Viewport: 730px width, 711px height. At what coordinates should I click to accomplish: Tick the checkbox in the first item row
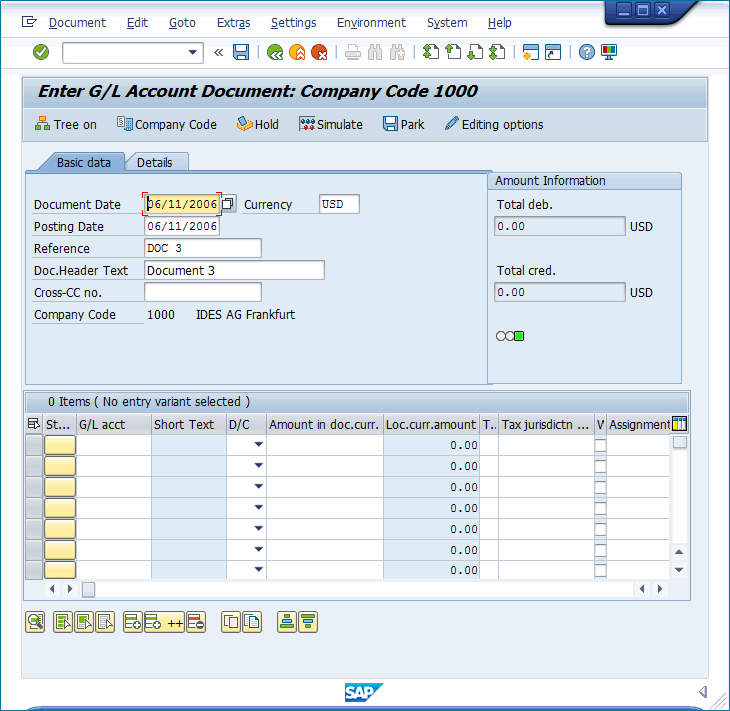click(x=600, y=445)
